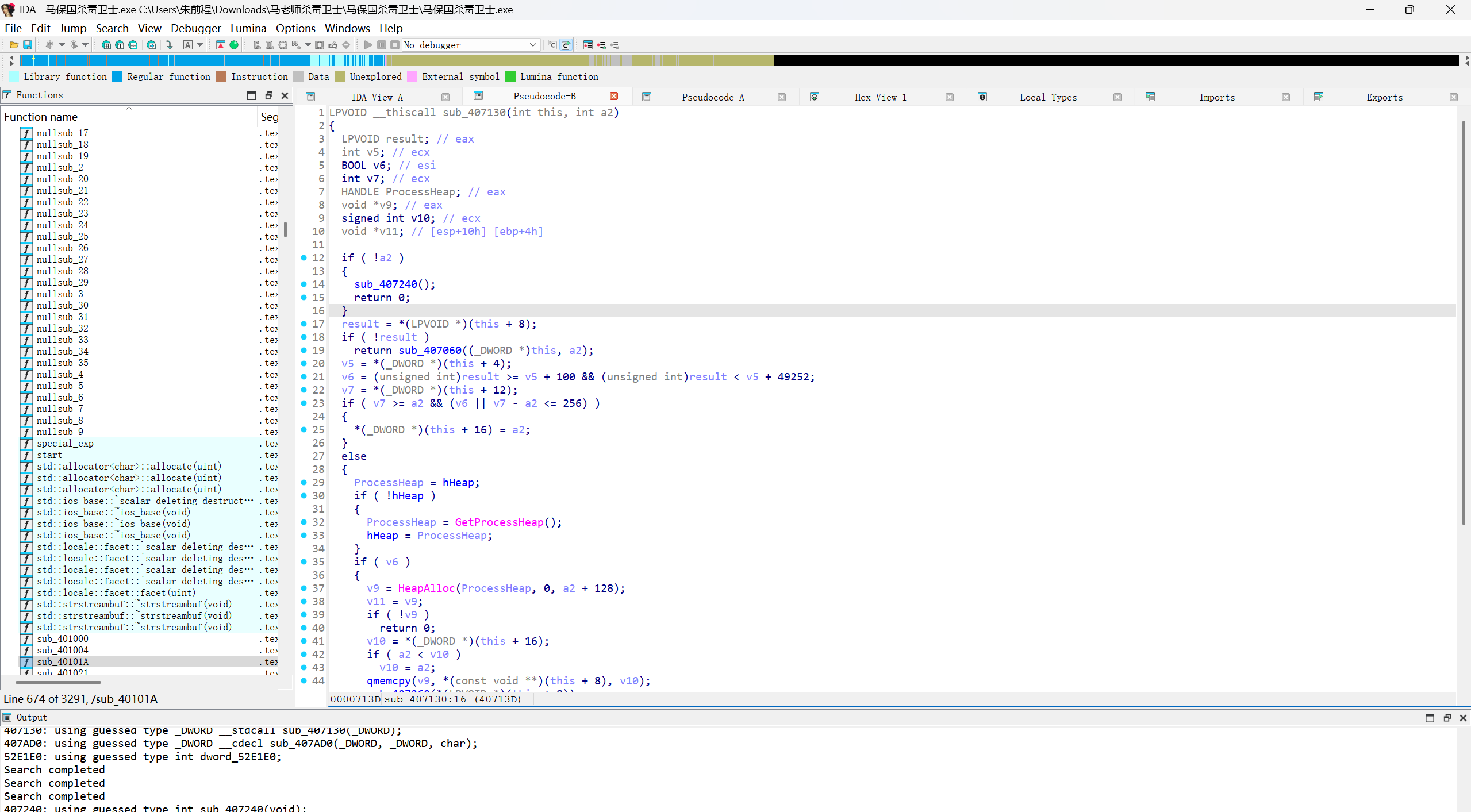This screenshot has width=1471, height=812.
Task: Expand the text search A dropdown arrow
Action: [200, 45]
